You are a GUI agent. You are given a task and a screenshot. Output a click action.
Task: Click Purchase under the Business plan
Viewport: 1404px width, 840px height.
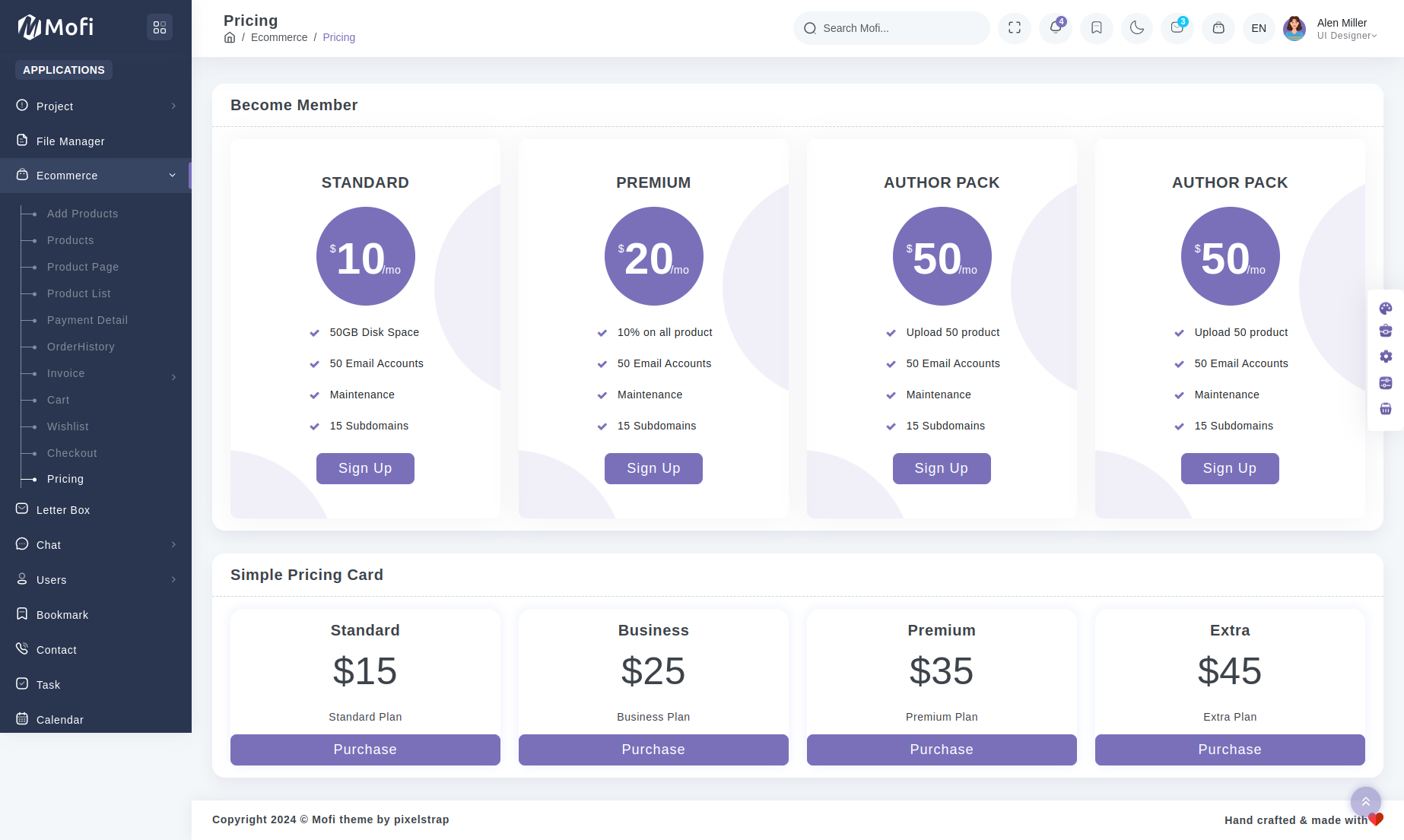point(653,750)
